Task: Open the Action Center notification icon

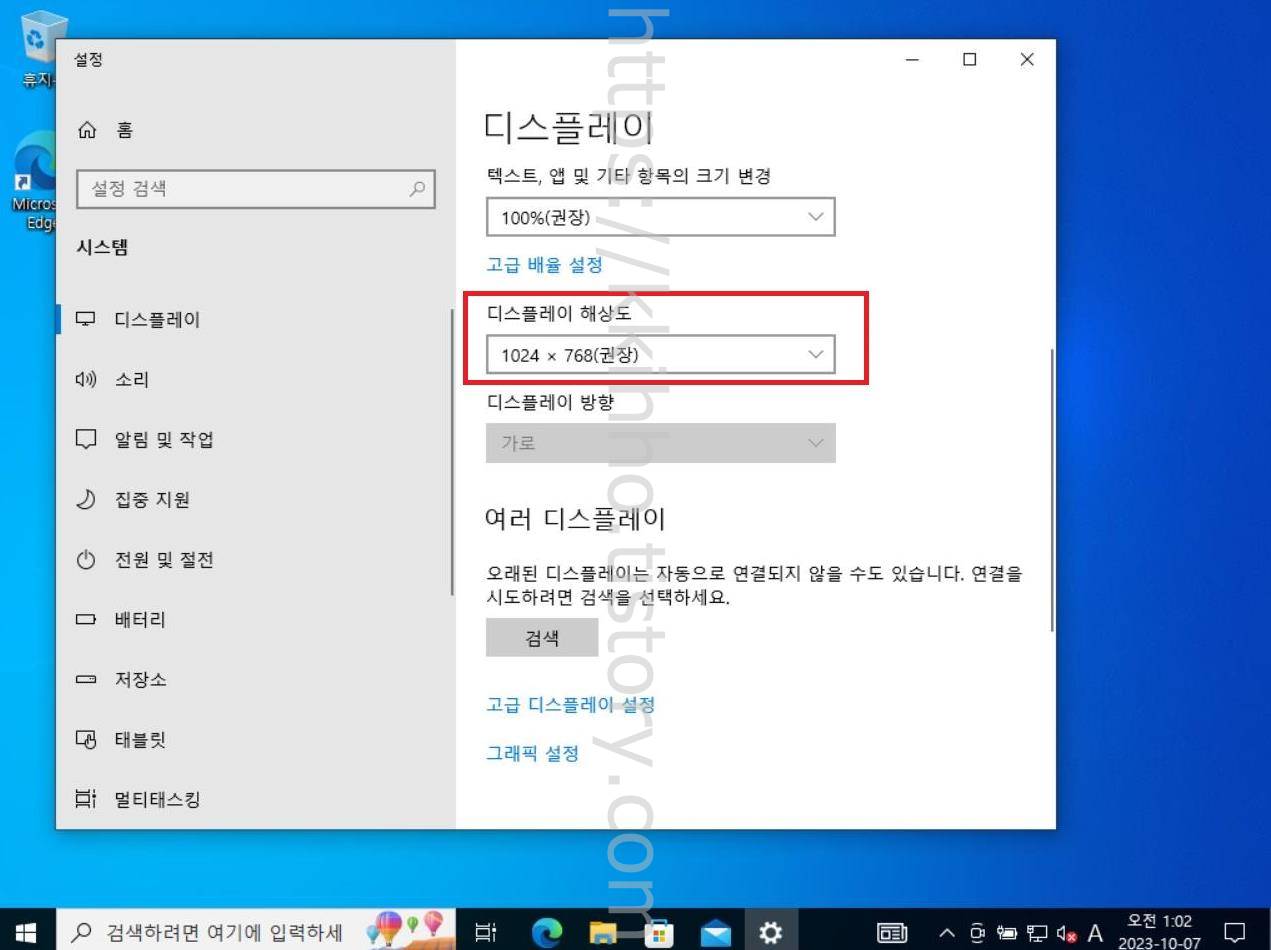Action: point(1235,933)
